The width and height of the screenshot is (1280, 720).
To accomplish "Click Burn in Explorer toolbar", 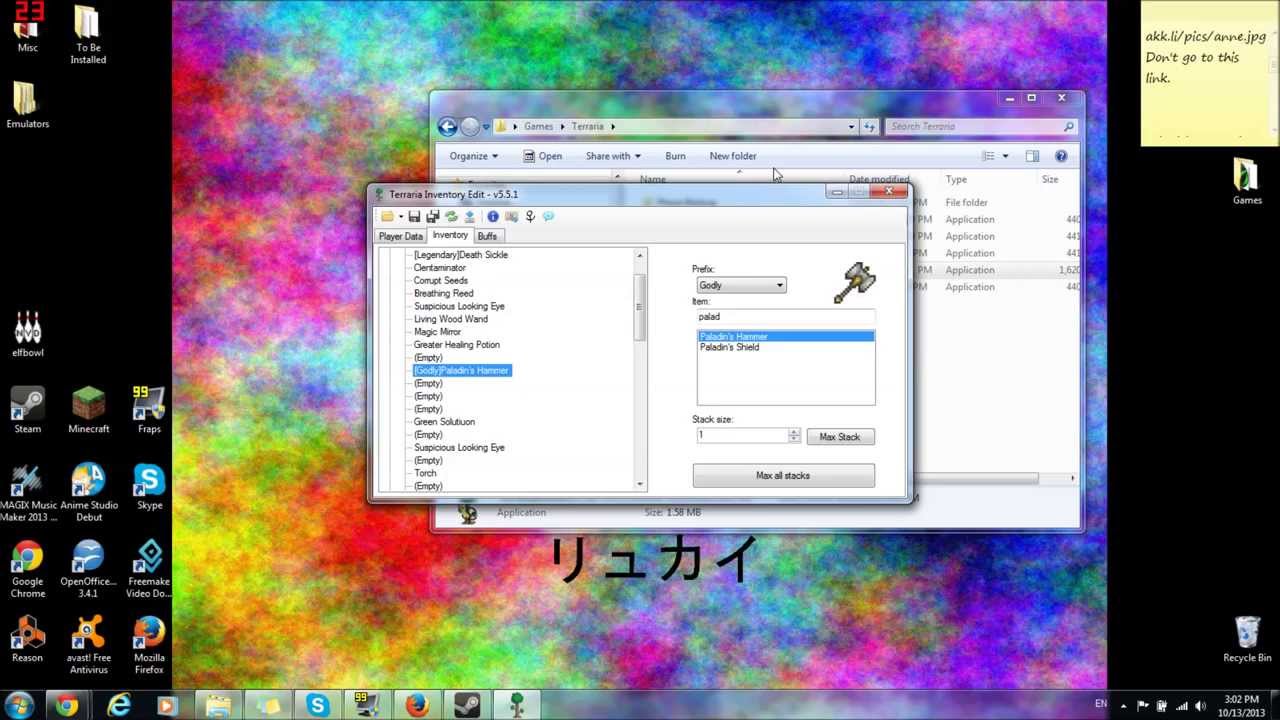I will click(675, 156).
